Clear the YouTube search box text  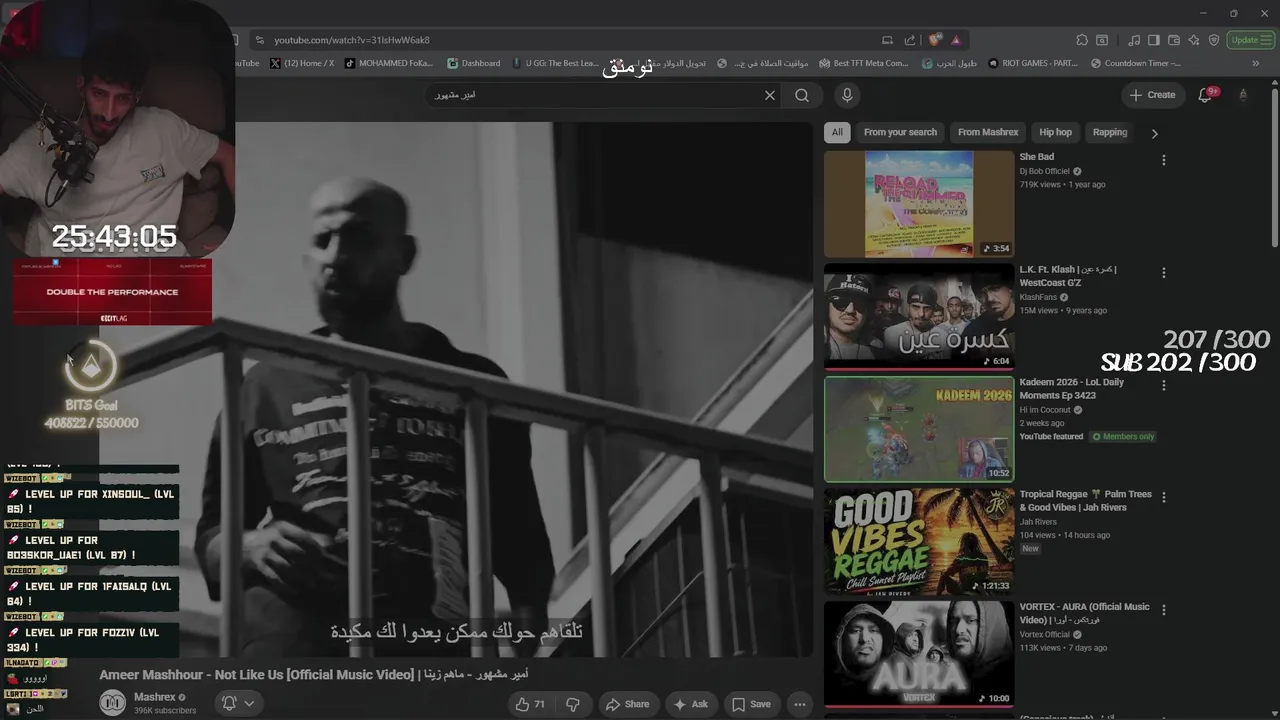[770, 95]
